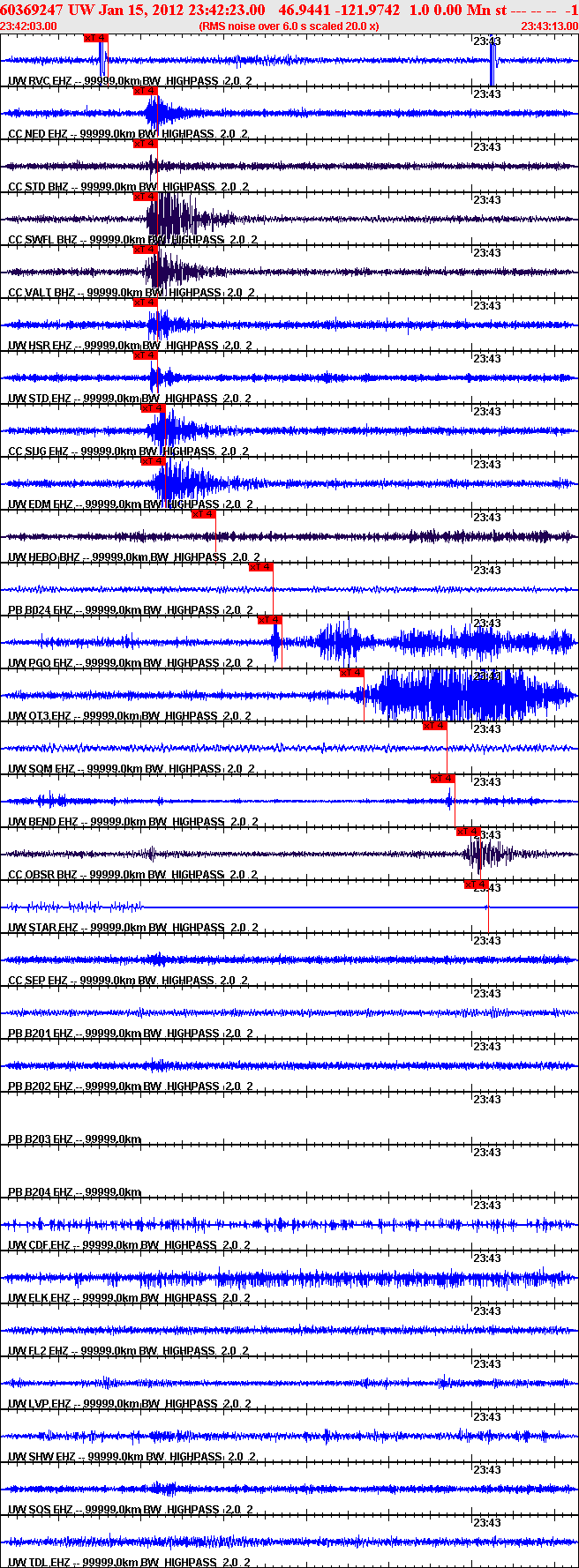Image resolution: width=579 pixels, height=1568 pixels.
Task: Click the red pick flag on the UW STAR trace
Action: coord(477,885)
